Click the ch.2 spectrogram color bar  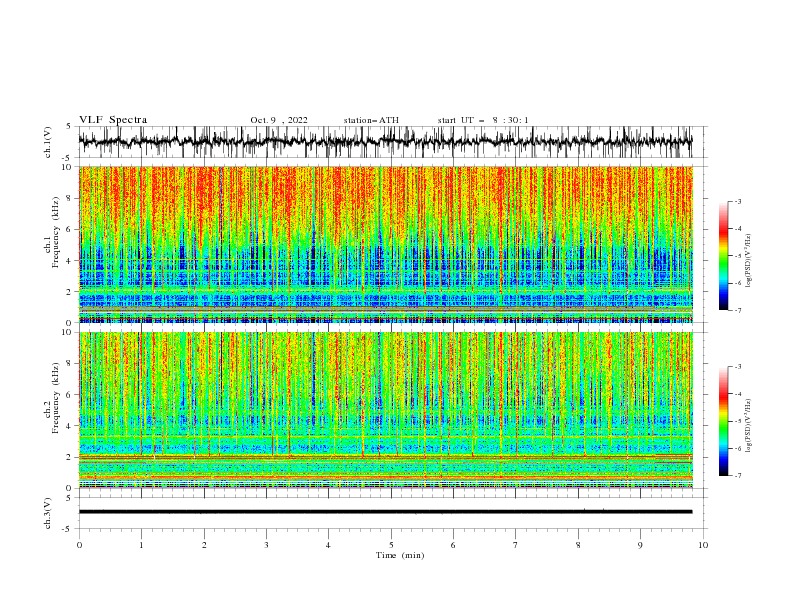click(723, 421)
